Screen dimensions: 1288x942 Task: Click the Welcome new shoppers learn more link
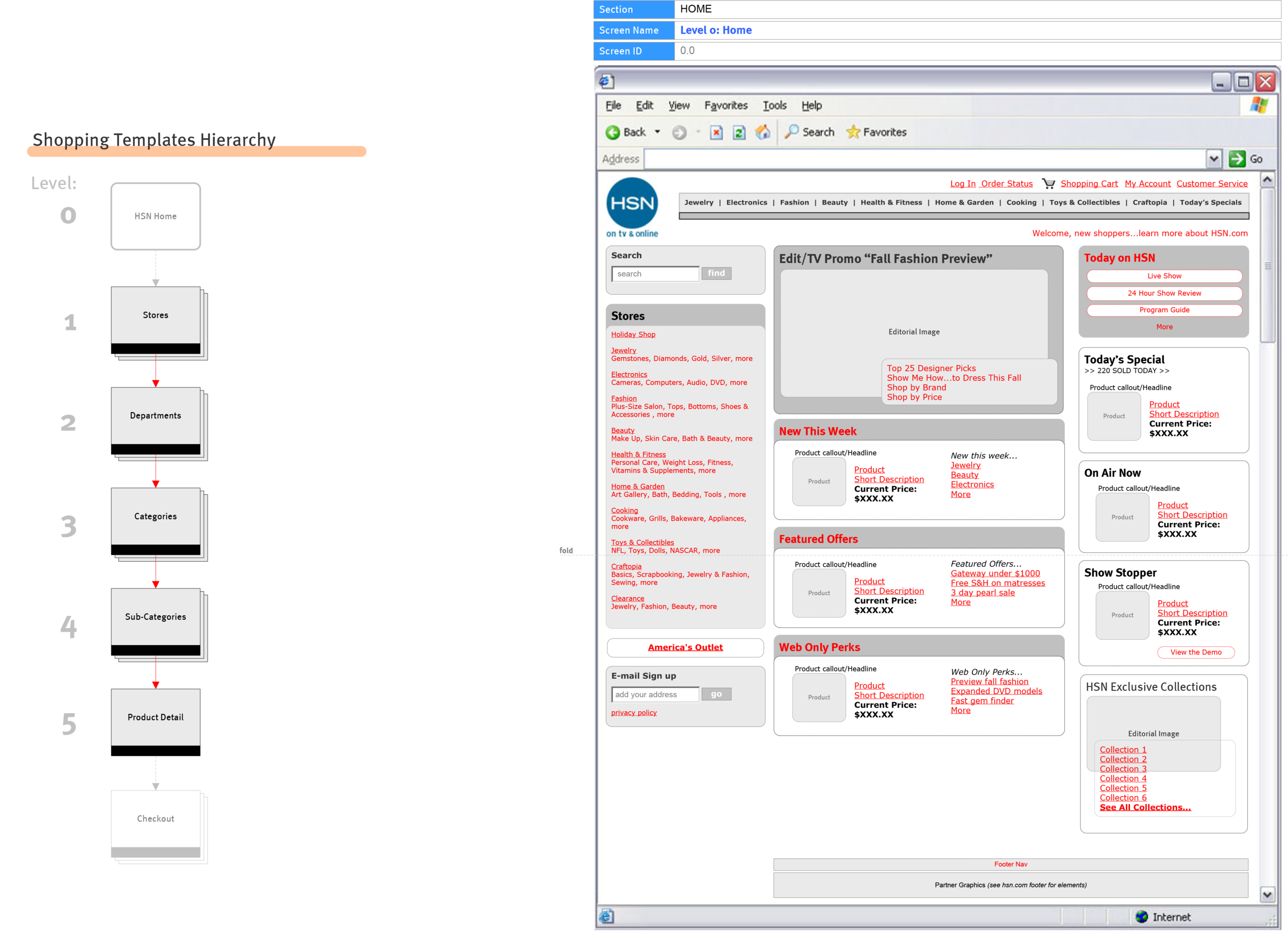(1139, 233)
